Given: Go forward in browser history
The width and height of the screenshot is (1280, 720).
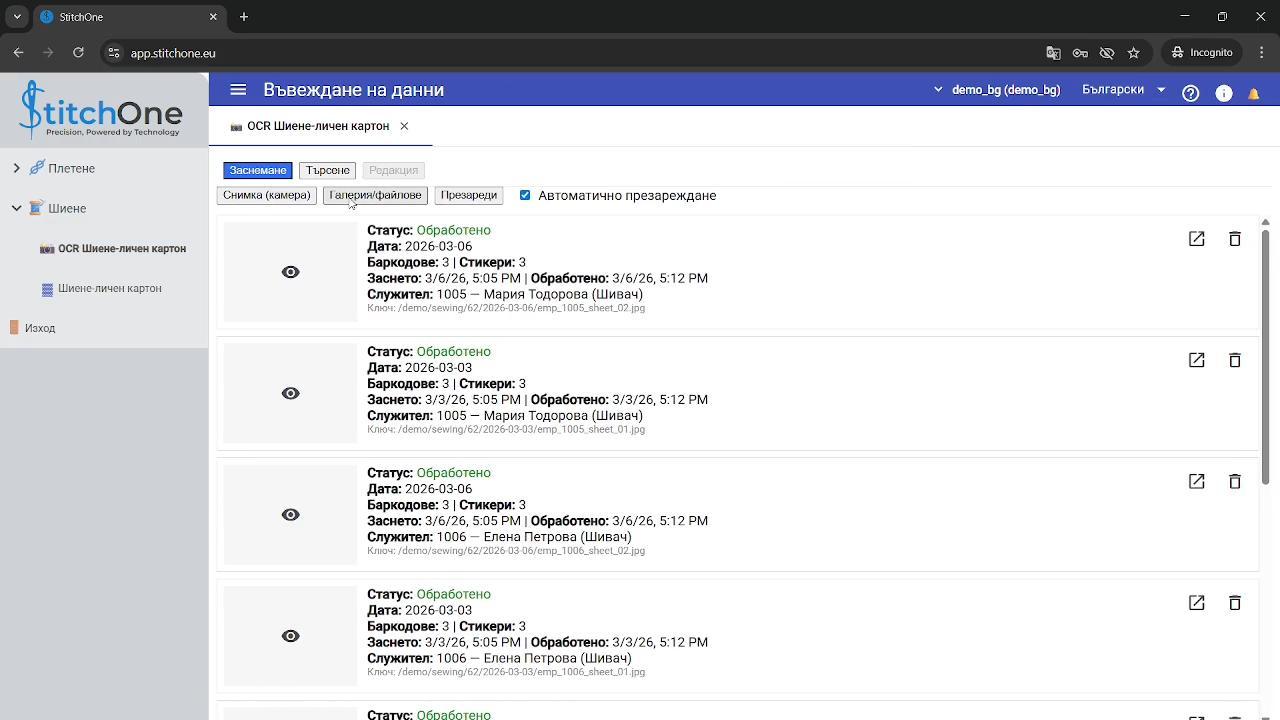Looking at the screenshot, I should click(48, 53).
